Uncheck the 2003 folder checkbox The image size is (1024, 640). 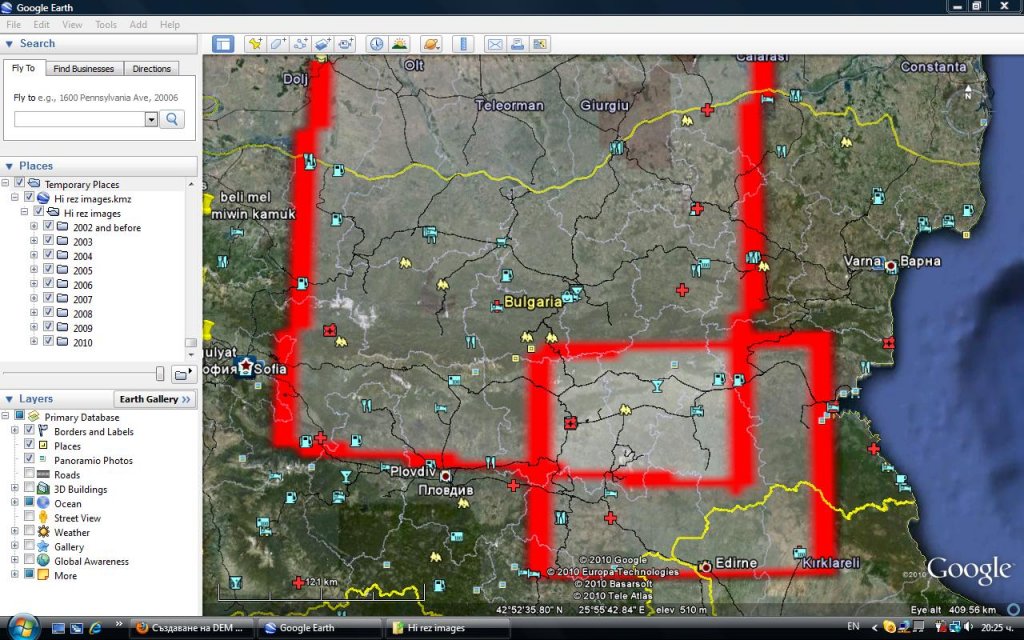[x=48, y=240]
